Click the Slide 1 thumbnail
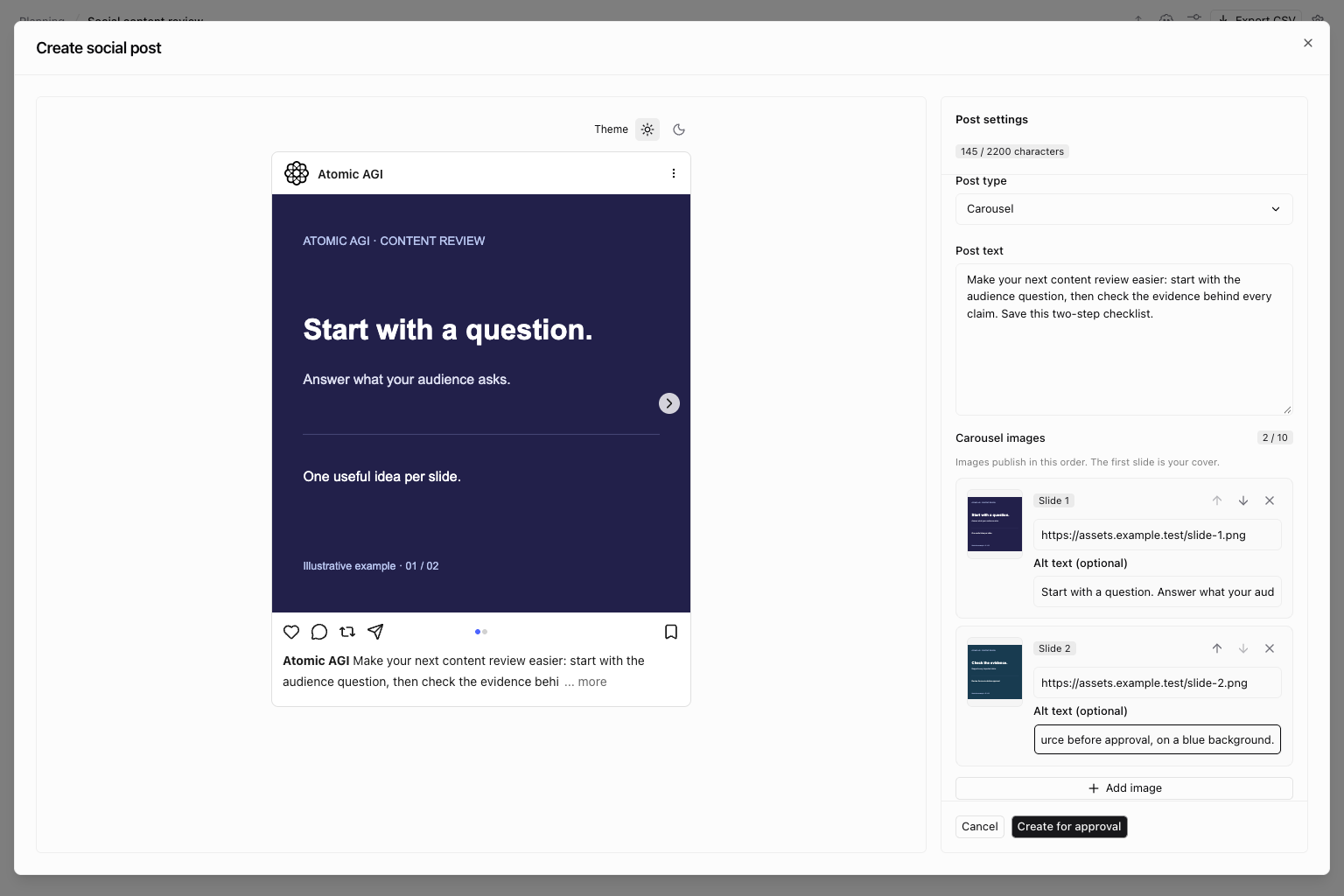Screen dimensions: 1344x896 (995, 524)
